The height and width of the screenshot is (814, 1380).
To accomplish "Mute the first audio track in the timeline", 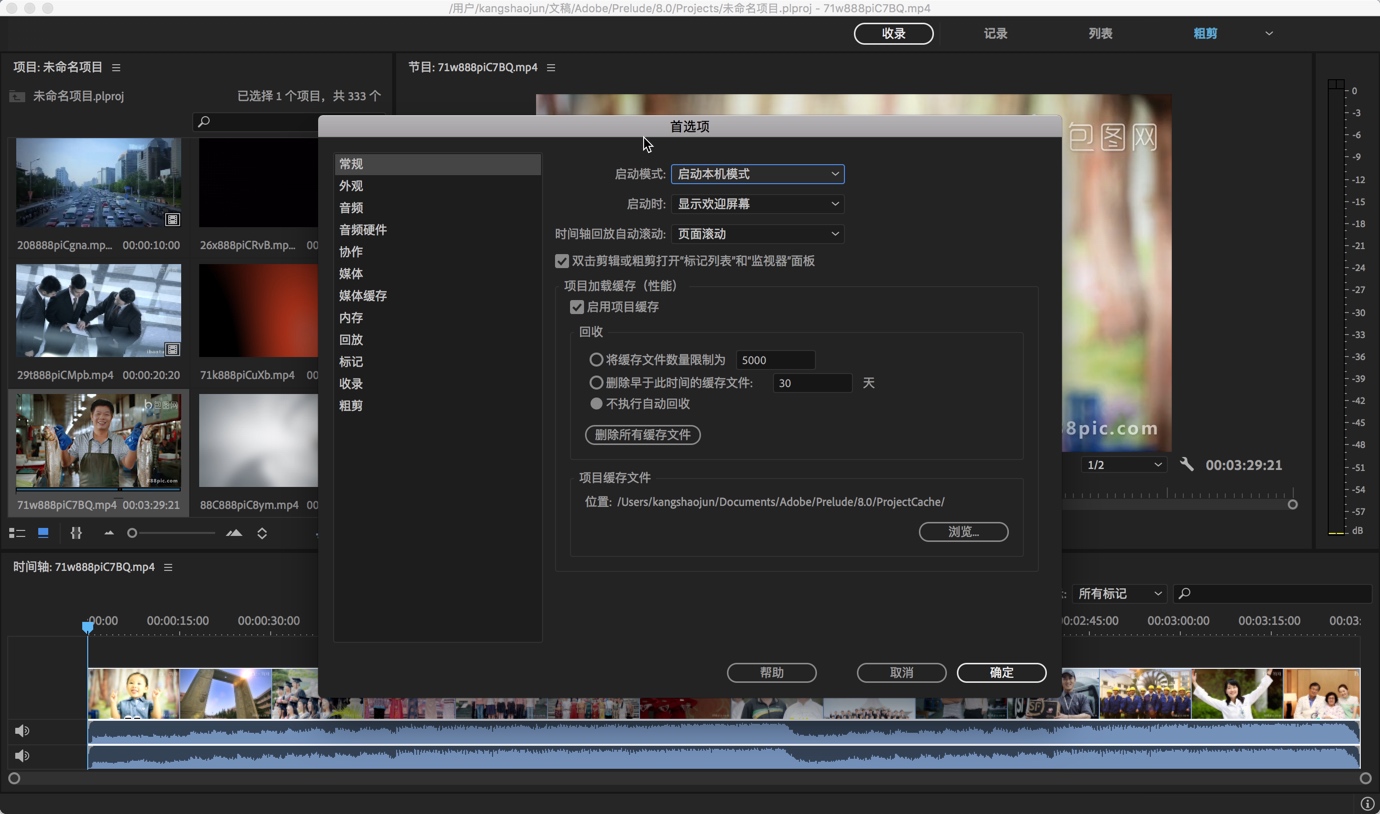I will point(21,731).
